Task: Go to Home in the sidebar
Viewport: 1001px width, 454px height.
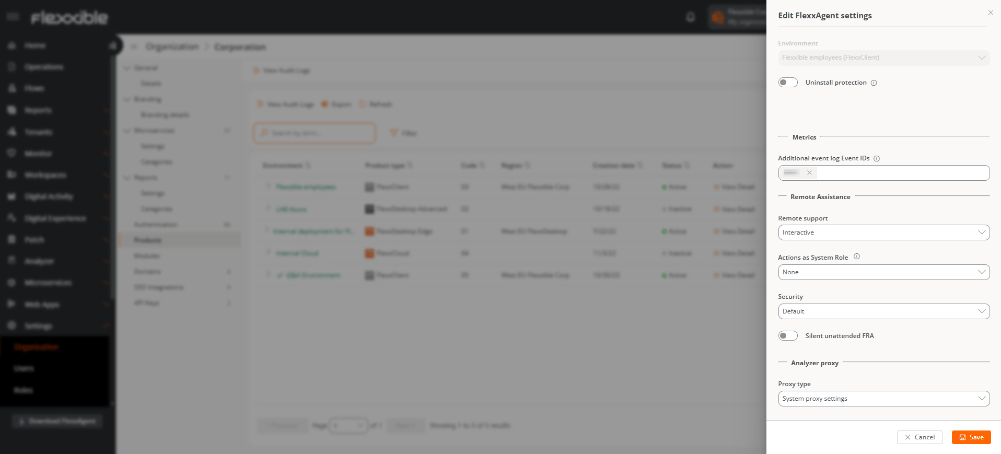Action: coord(35,45)
